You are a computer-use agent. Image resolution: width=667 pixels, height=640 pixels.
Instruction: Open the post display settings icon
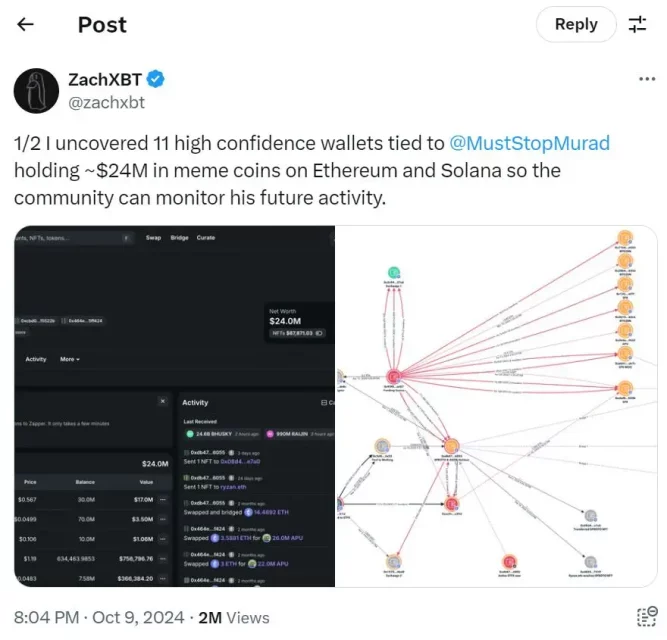pyautogui.click(x=637, y=24)
